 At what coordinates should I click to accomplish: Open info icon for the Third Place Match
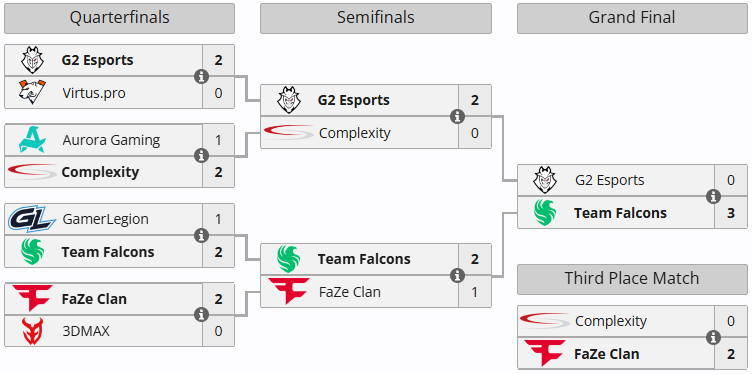pyautogui.click(x=714, y=337)
